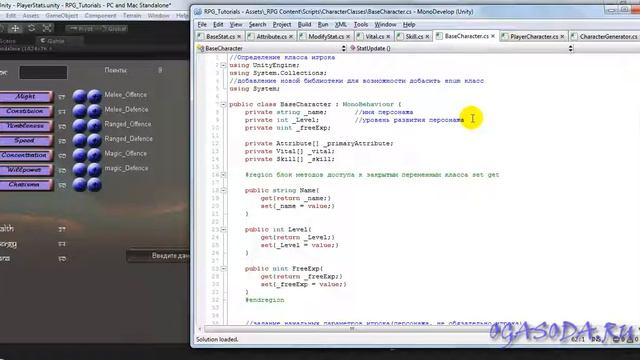Open MonoDevelop Build menu
The image size is (640, 360).
(304, 24)
